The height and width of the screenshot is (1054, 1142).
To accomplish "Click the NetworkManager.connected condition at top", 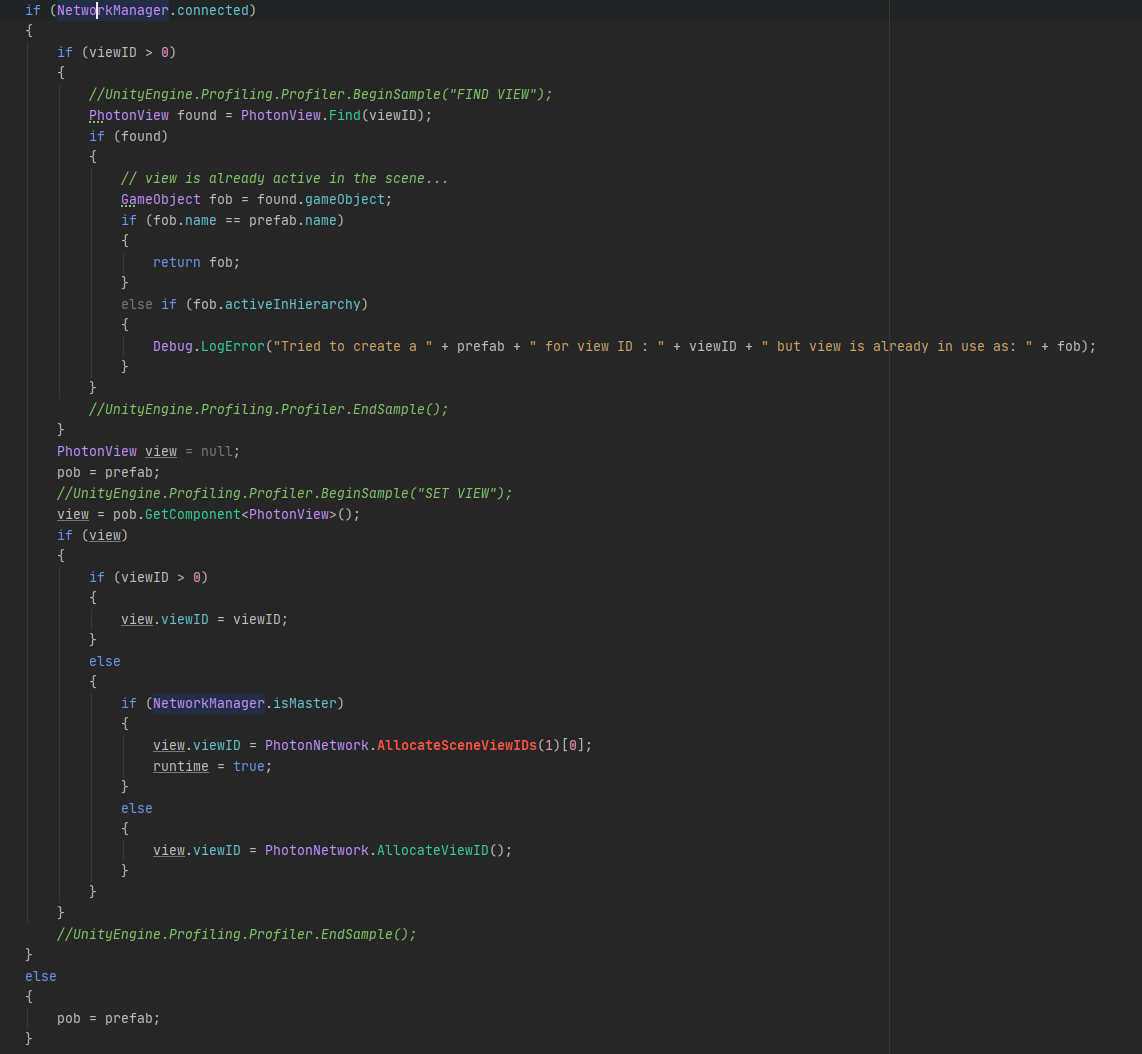I will 157,10.
